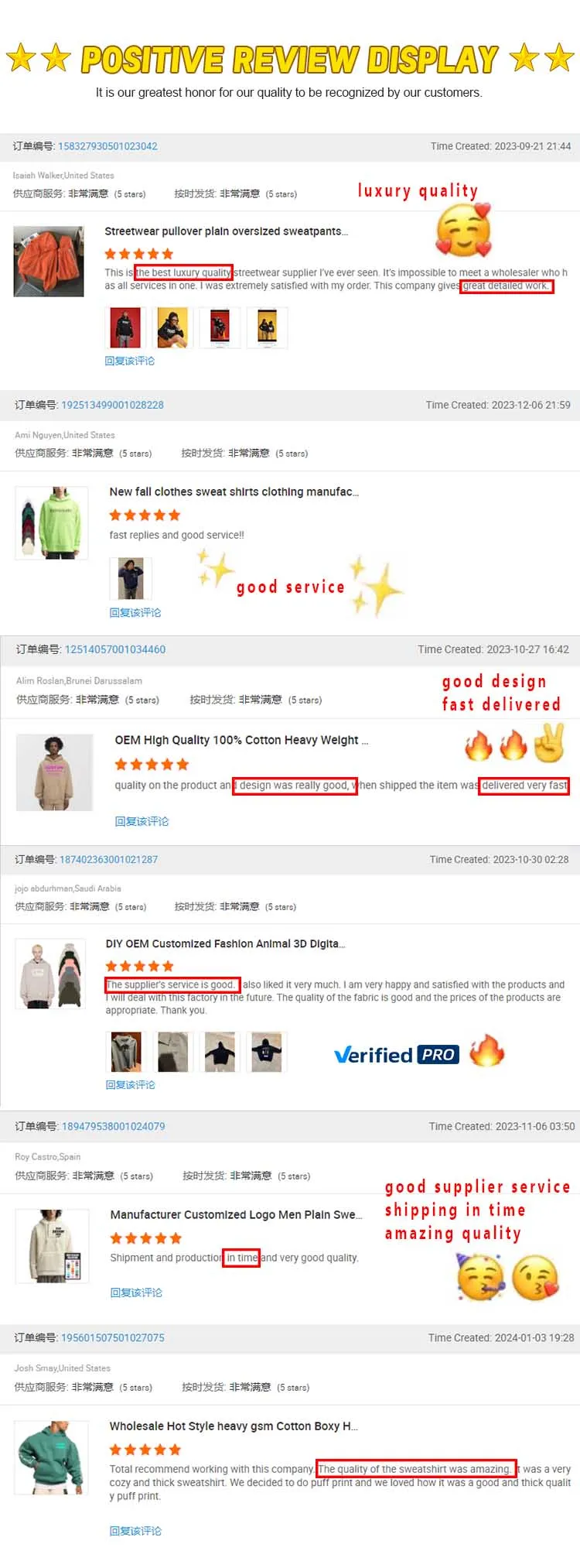Click the Verified PRO badge
The width and height of the screenshot is (580, 1568).
point(396,1055)
